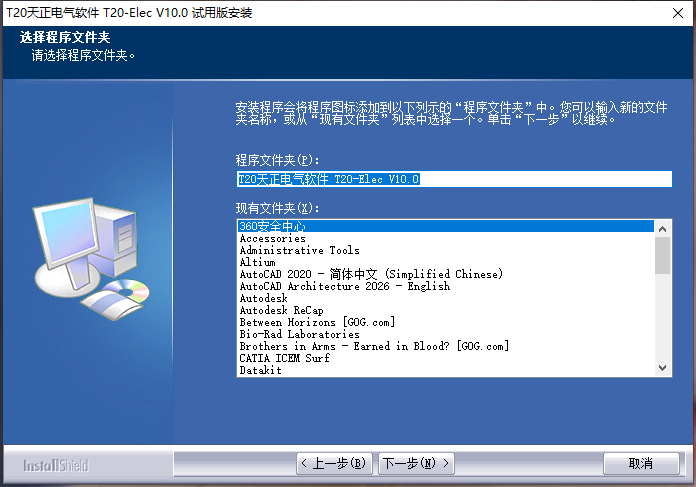The width and height of the screenshot is (696, 487).
Task: Select AutoCAD Architecture 2026 - English
Action: [x=446, y=286]
